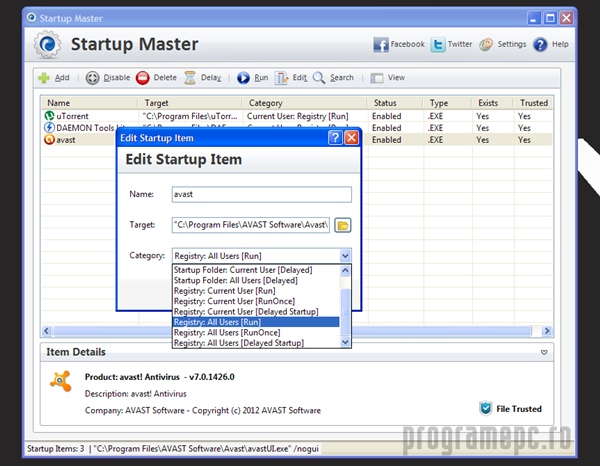Screen dimensions: 600x466
Task: Click list horizontal scroll right arrow
Action: tap(547, 331)
